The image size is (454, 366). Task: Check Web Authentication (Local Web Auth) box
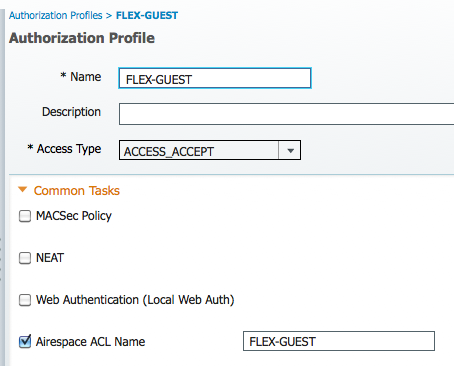pos(25,300)
